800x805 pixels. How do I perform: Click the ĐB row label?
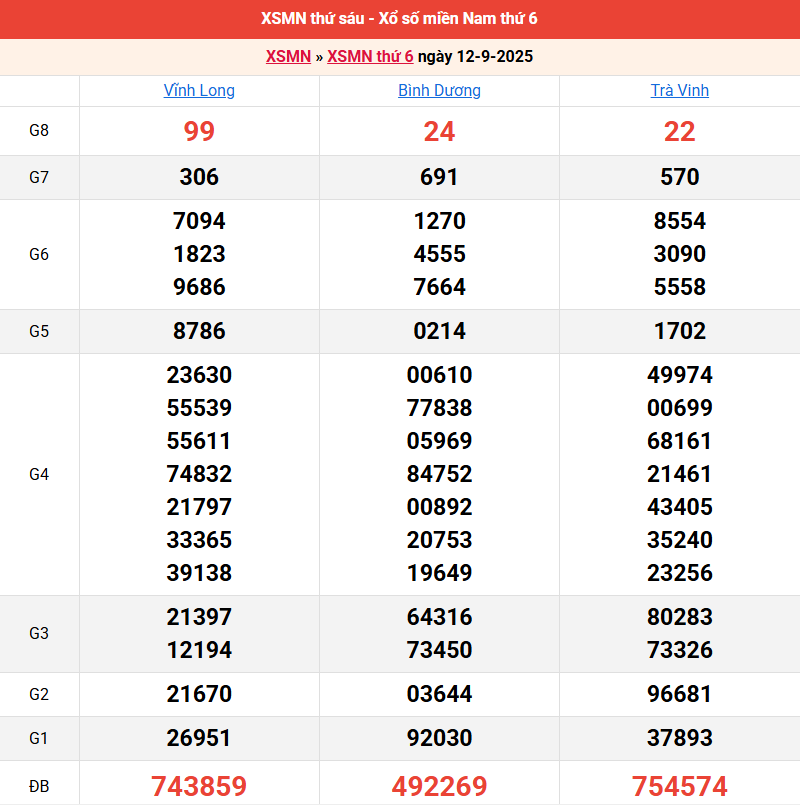point(39,786)
